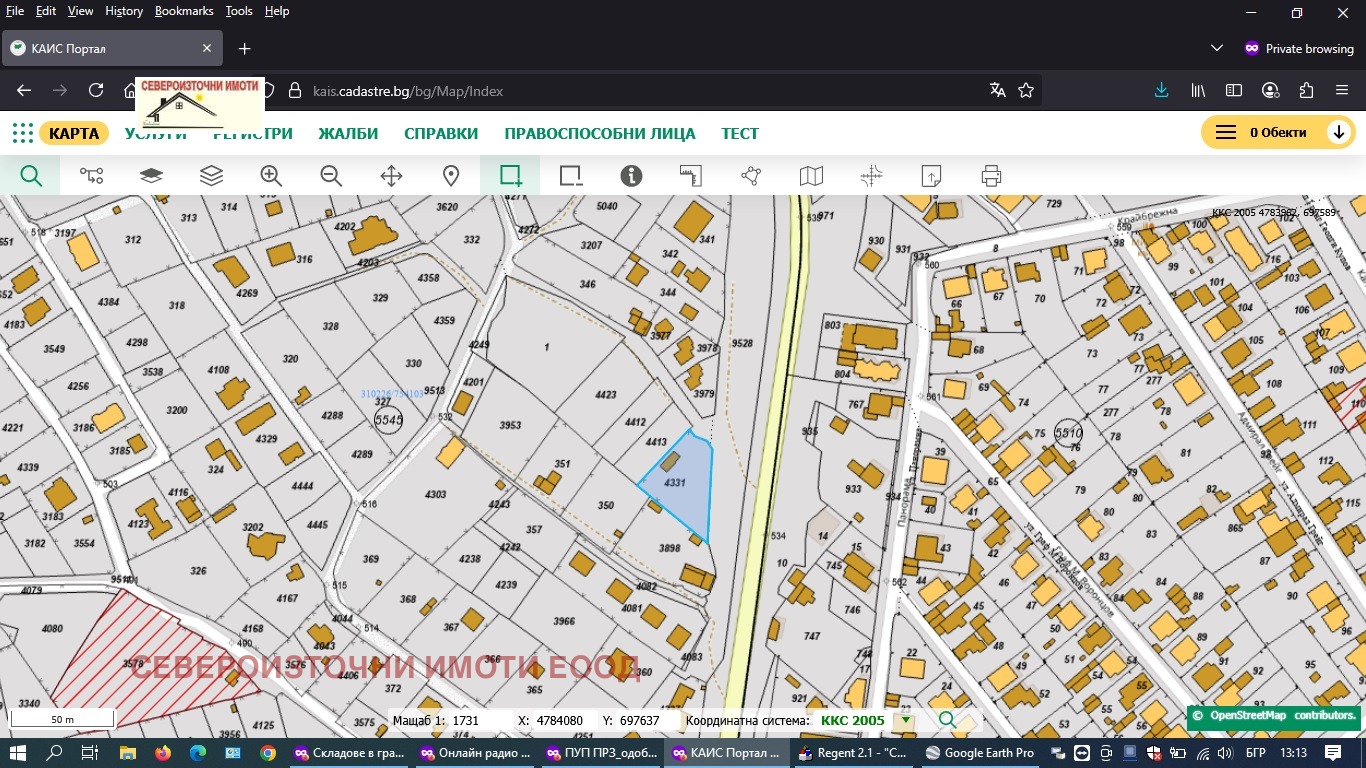This screenshot has height=768, width=1366.
Task: Open the object information tool
Action: click(631, 176)
